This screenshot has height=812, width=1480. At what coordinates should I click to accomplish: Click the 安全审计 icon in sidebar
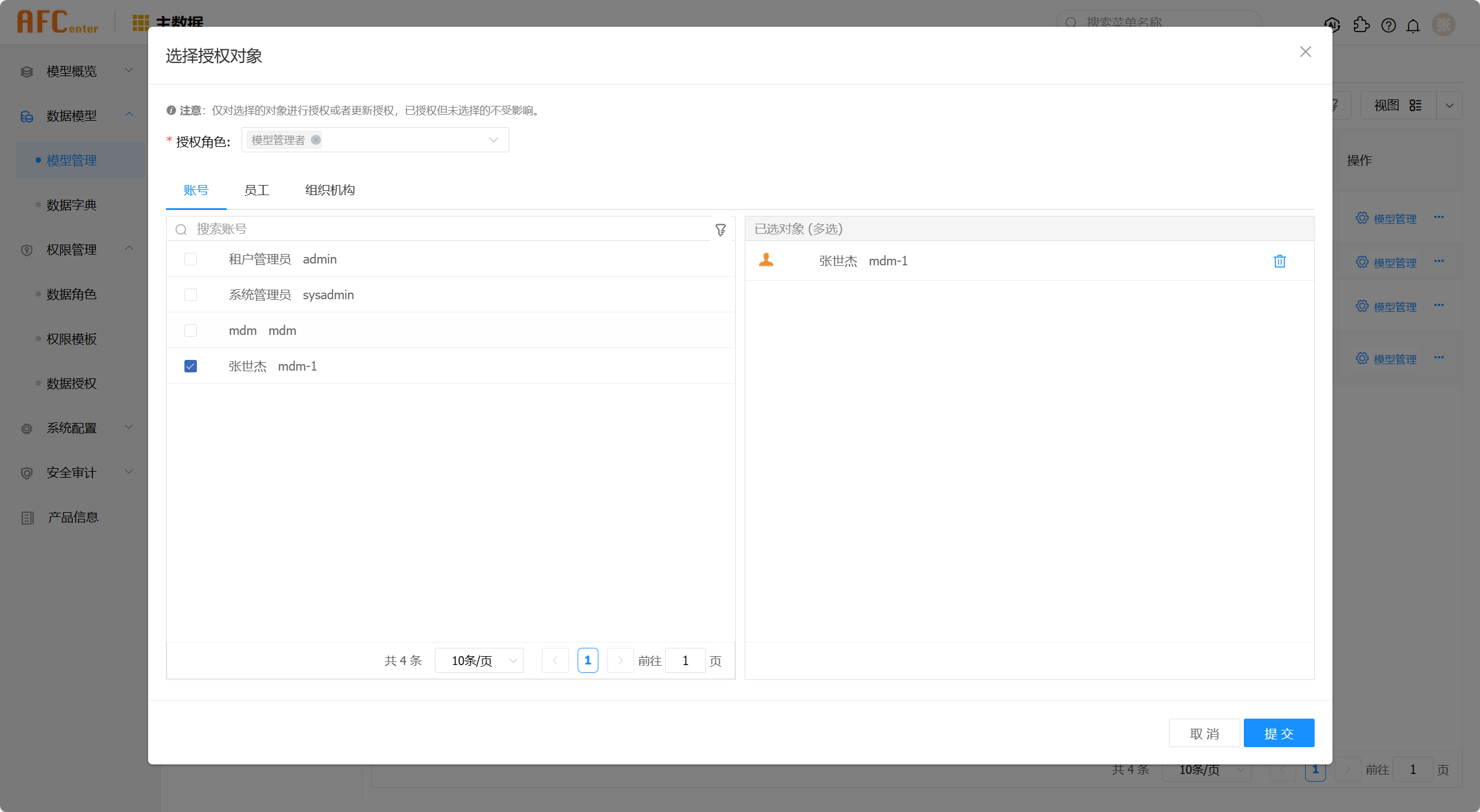[x=27, y=473]
